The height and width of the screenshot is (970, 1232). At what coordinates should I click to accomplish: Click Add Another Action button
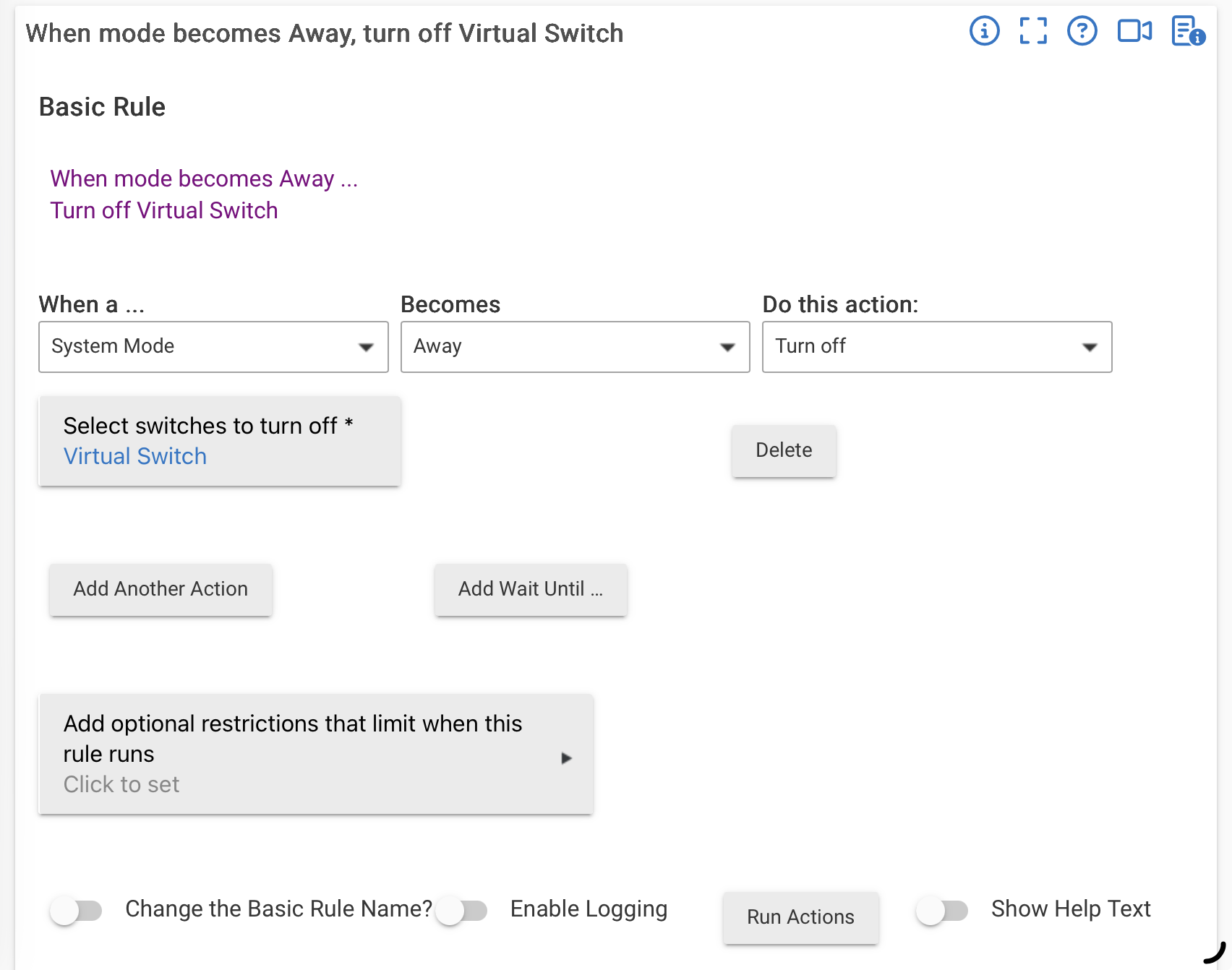click(x=161, y=589)
